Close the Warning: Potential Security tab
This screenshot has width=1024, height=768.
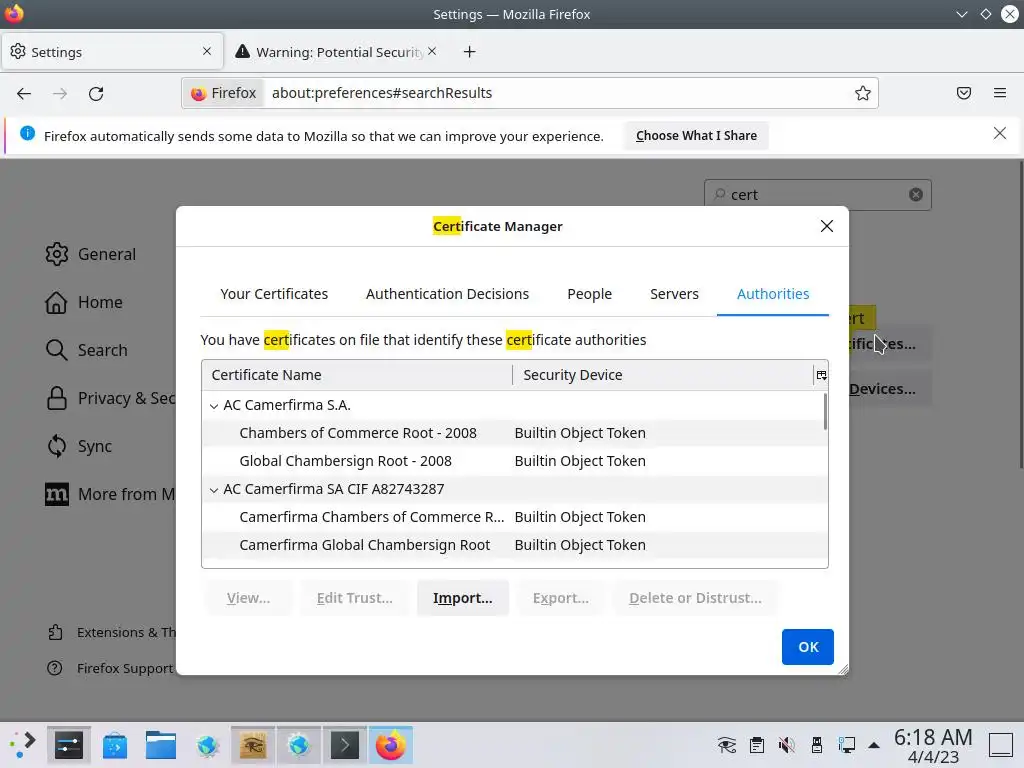tap(432, 51)
